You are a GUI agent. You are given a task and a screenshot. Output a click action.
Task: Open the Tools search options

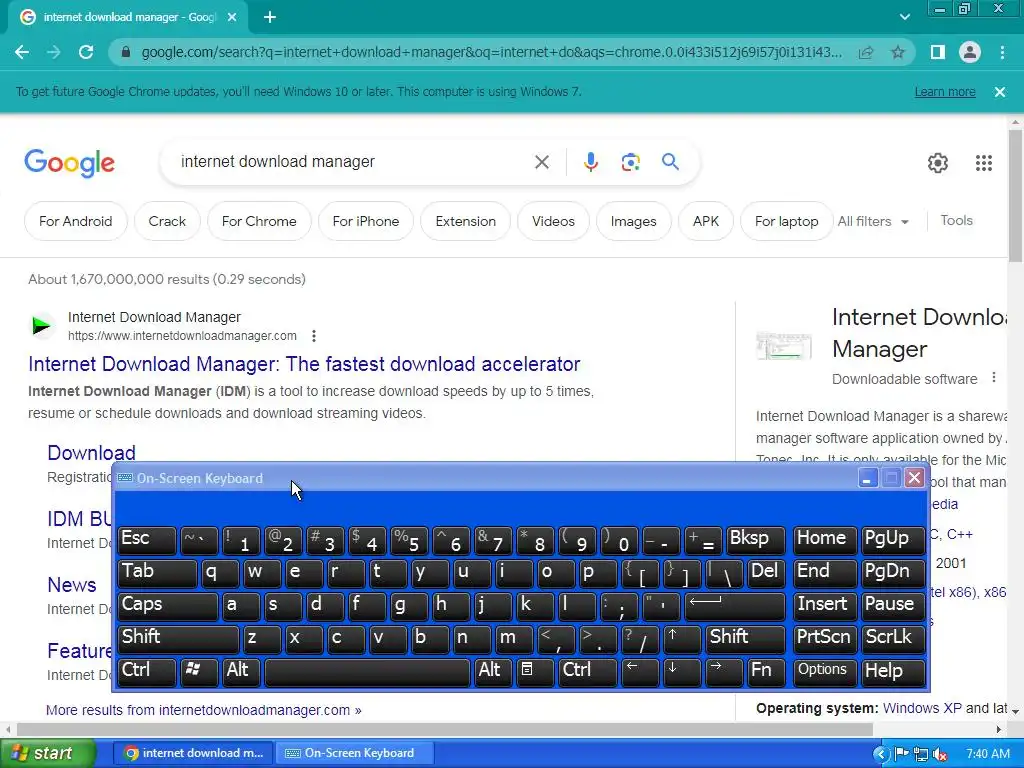point(956,221)
